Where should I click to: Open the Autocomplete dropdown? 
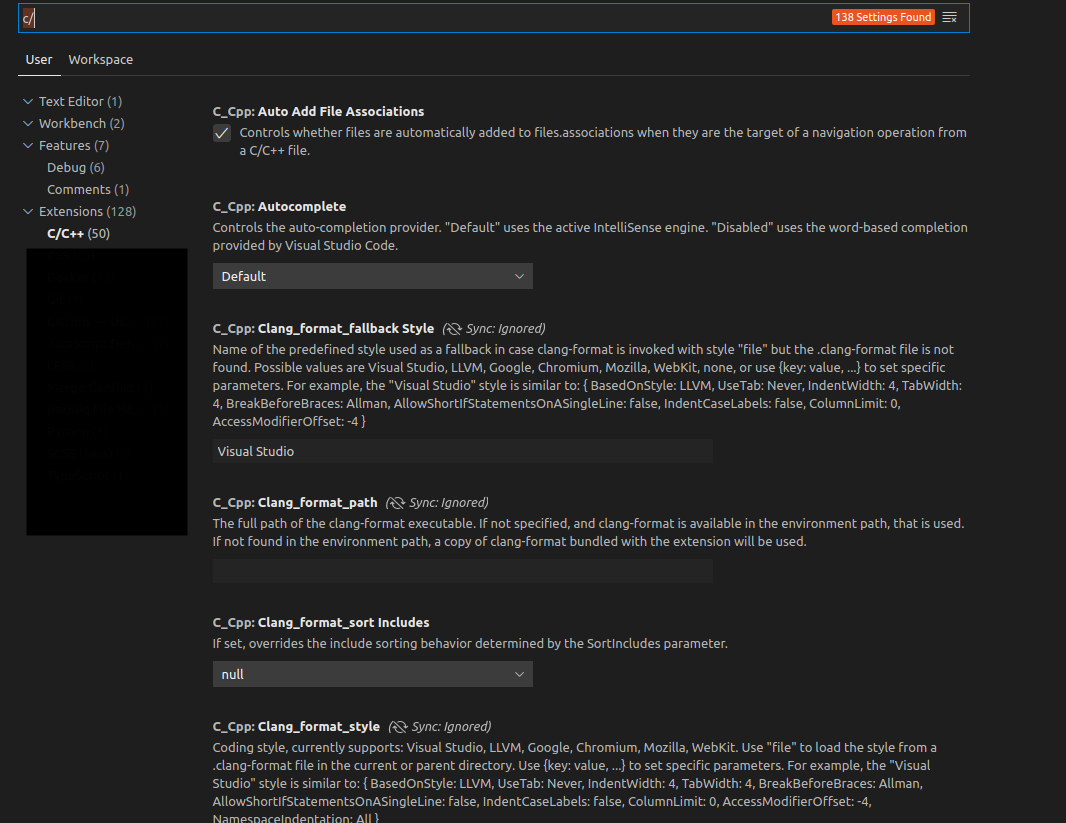click(x=372, y=276)
